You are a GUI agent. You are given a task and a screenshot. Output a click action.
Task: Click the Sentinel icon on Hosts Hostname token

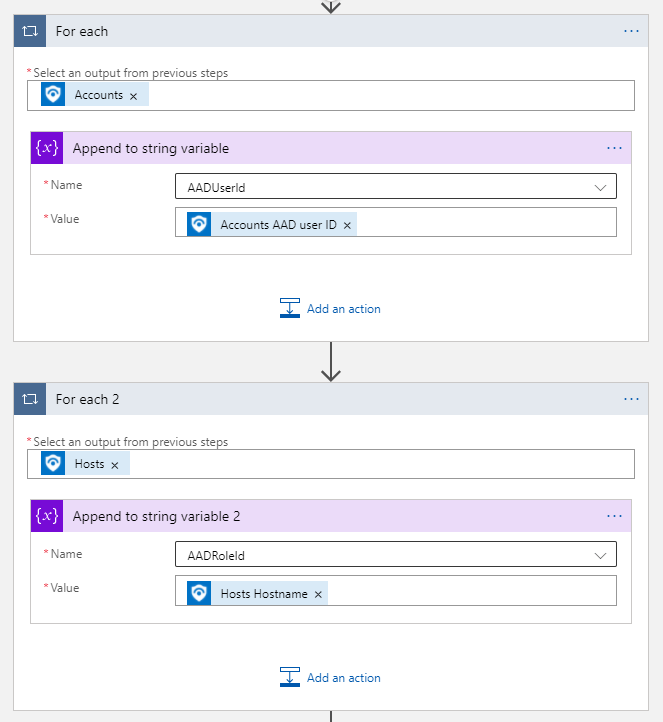point(199,594)
